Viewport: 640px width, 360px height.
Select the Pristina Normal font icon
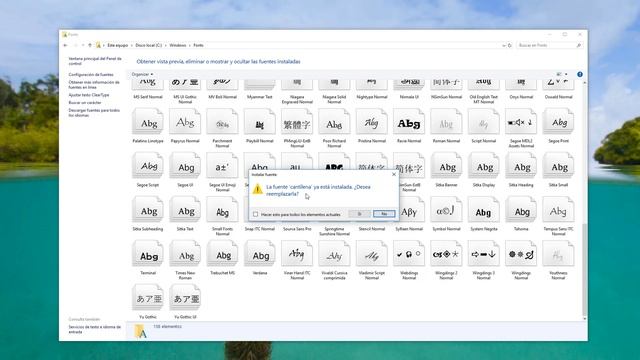[371, 122]
